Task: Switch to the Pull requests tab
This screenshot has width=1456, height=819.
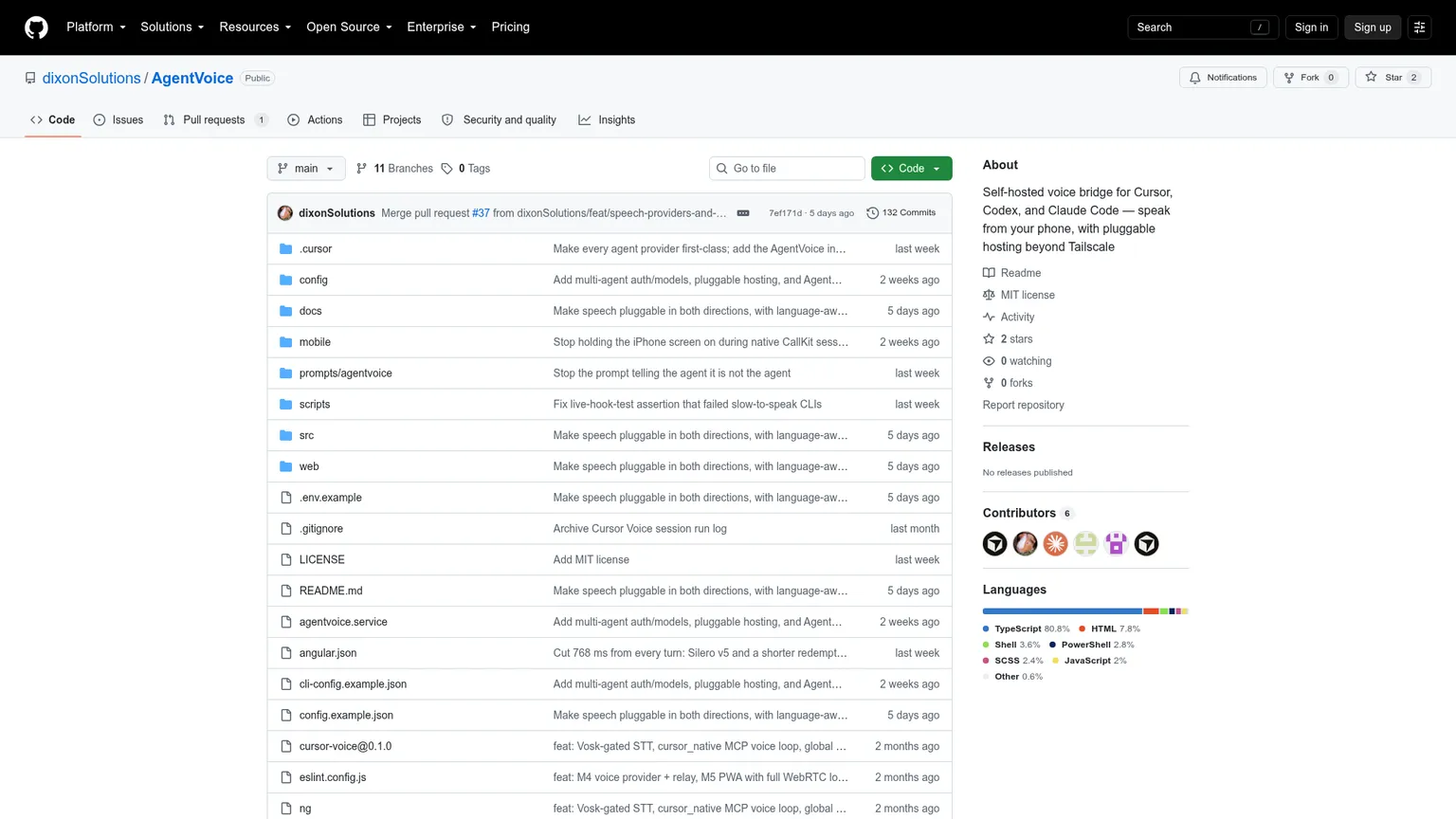Action: [215, 120]
